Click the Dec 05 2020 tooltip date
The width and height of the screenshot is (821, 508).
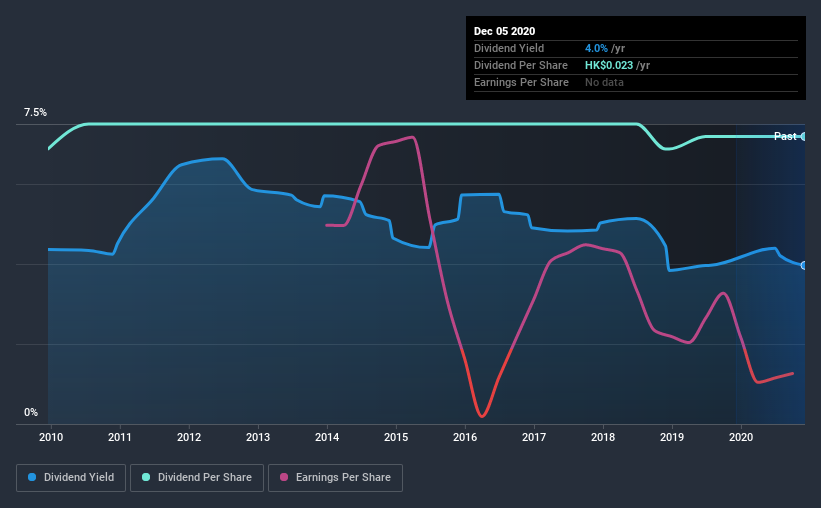pos(504,31)
